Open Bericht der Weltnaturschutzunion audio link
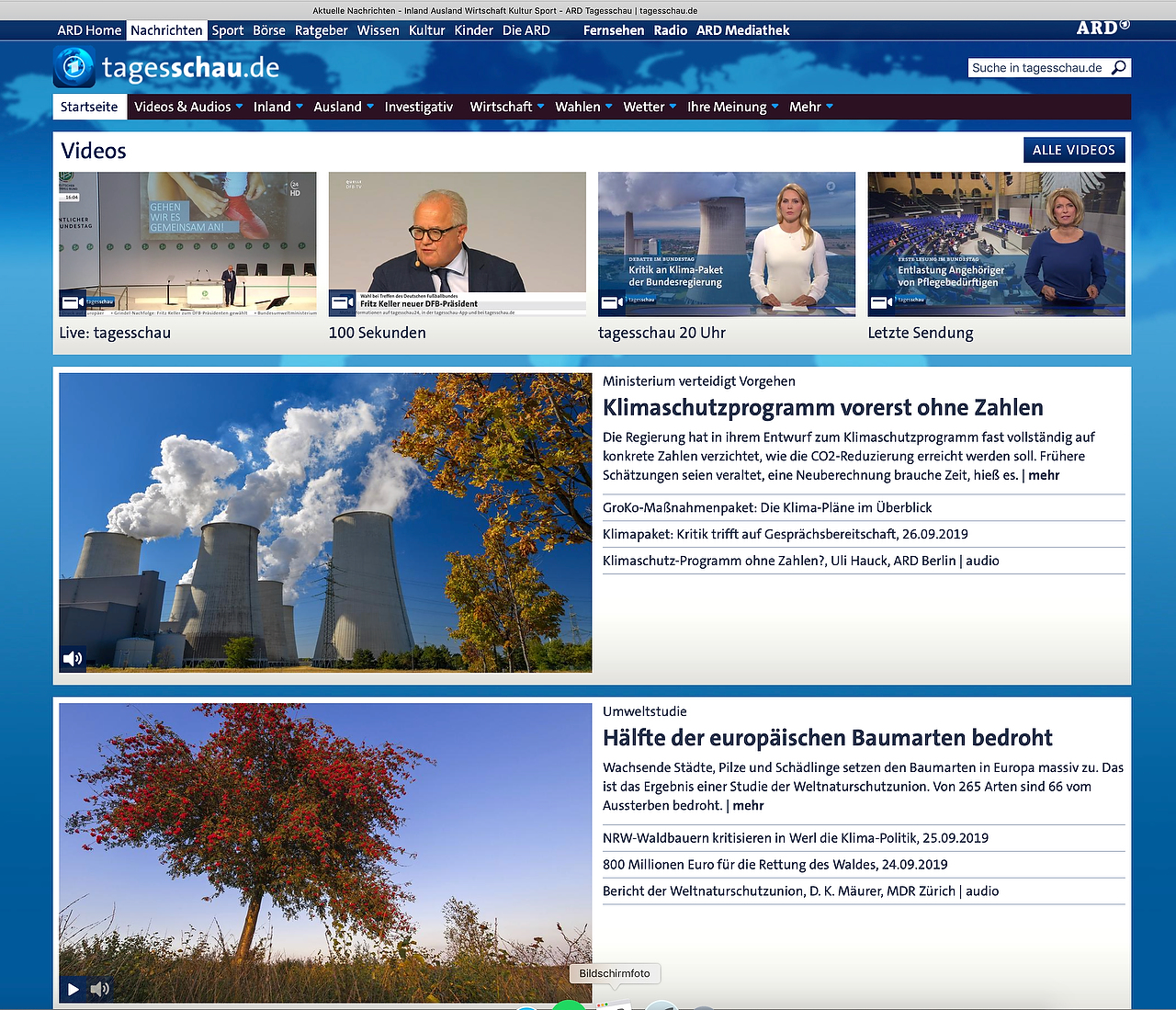 [x=801, y=891]
